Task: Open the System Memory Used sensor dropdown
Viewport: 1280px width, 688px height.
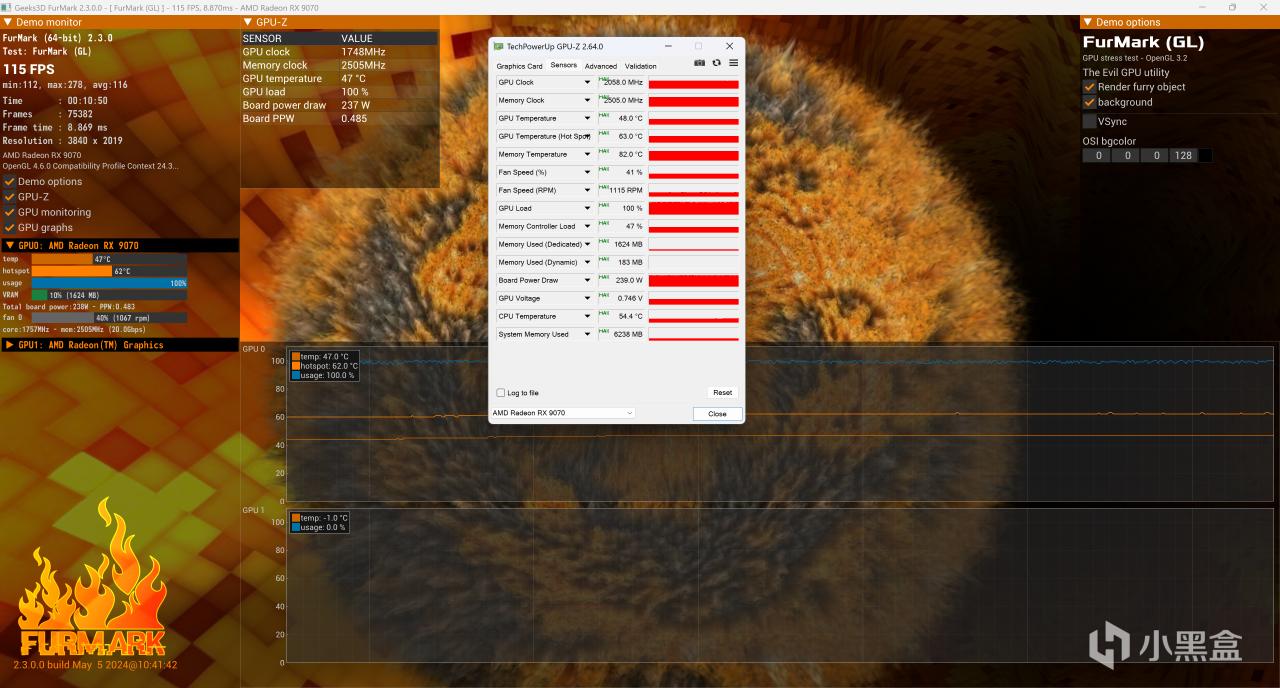Action: pyautogui.click(x=587, y=335)
